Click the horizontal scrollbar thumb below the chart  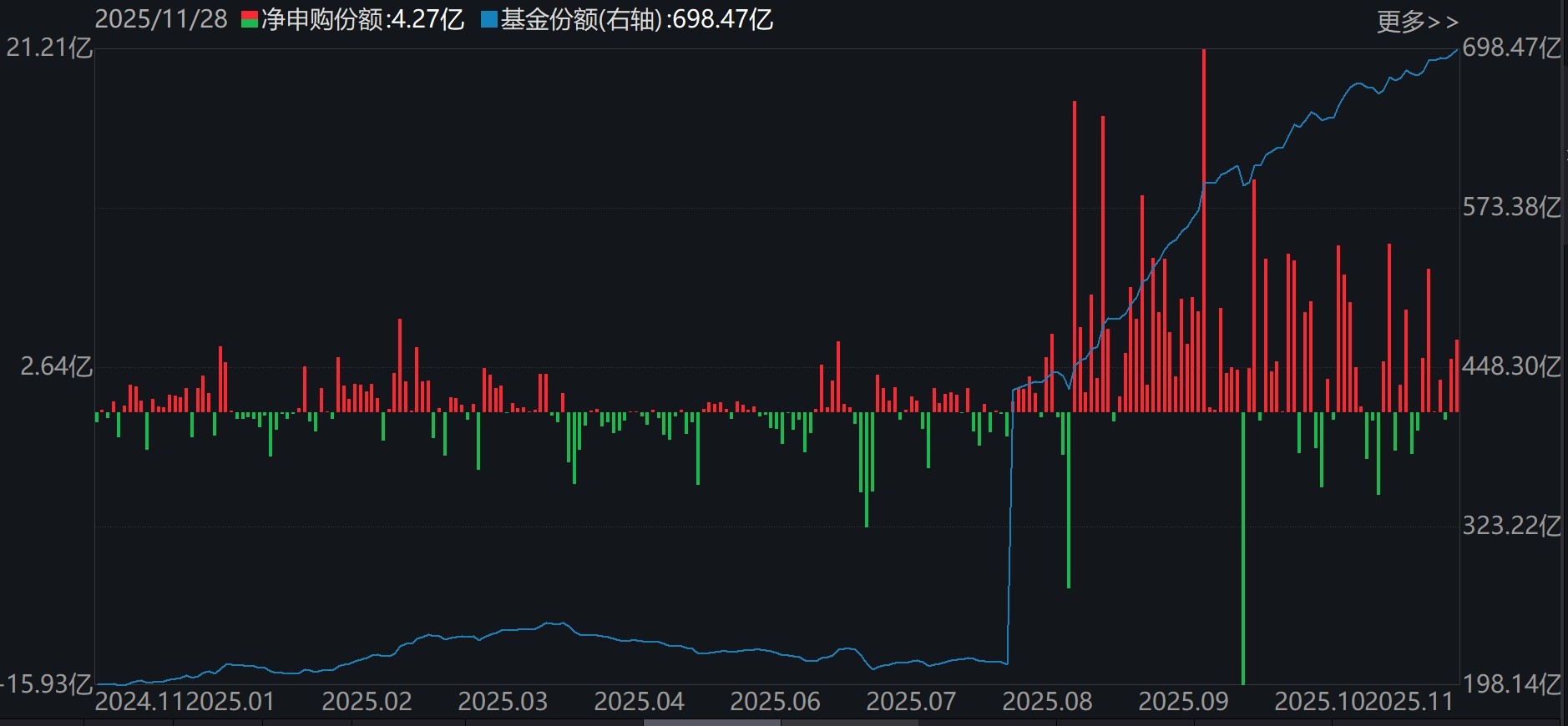pyautogui.click(x=710, y=722)
